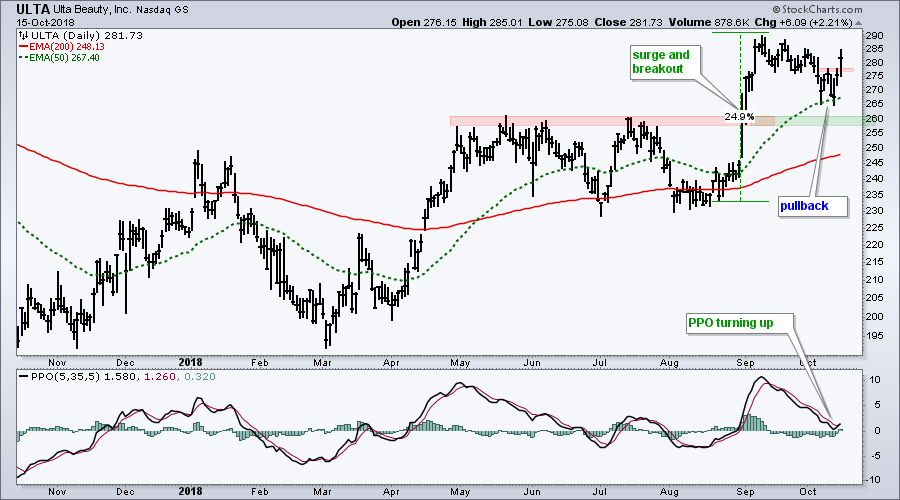Click the Close 281.73 value
900x500 pixels.
[x=628, y=22]
